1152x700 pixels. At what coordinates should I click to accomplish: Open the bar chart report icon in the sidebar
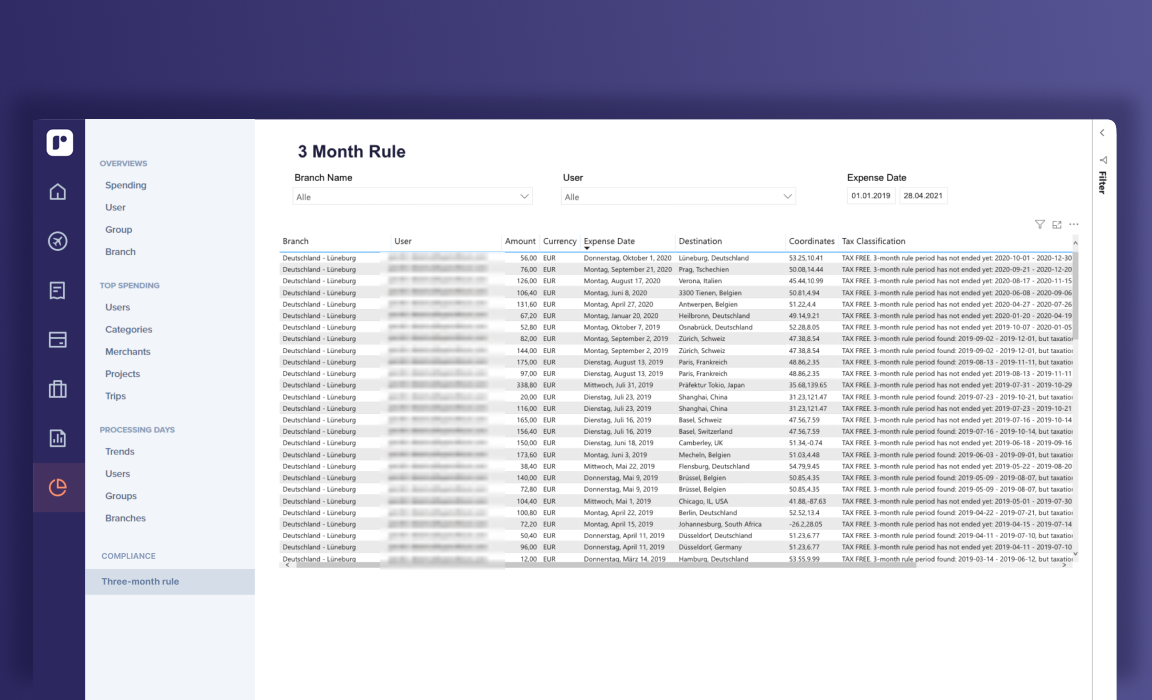pos(58,438)
